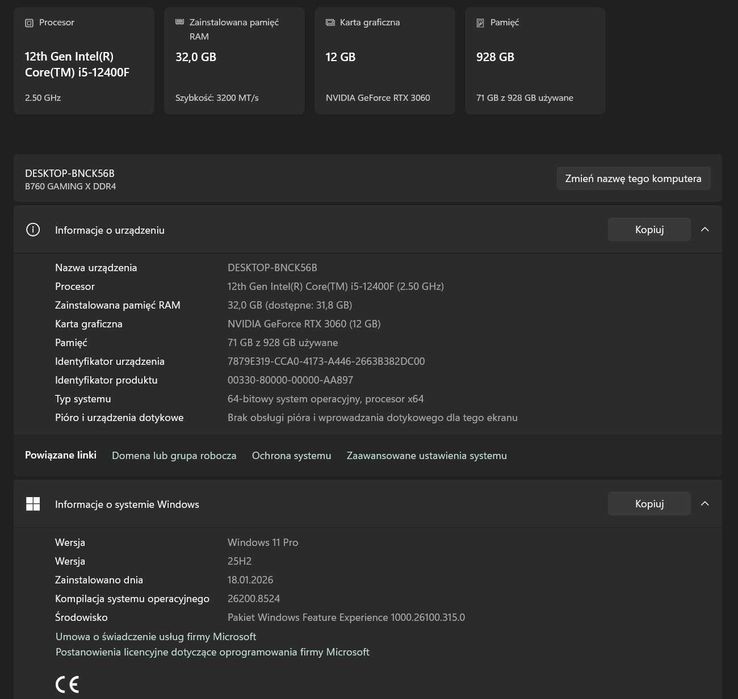The image size is (738, 699).
Task: Copy device info with the upper Kopiuj button
Action: point(649,230)
